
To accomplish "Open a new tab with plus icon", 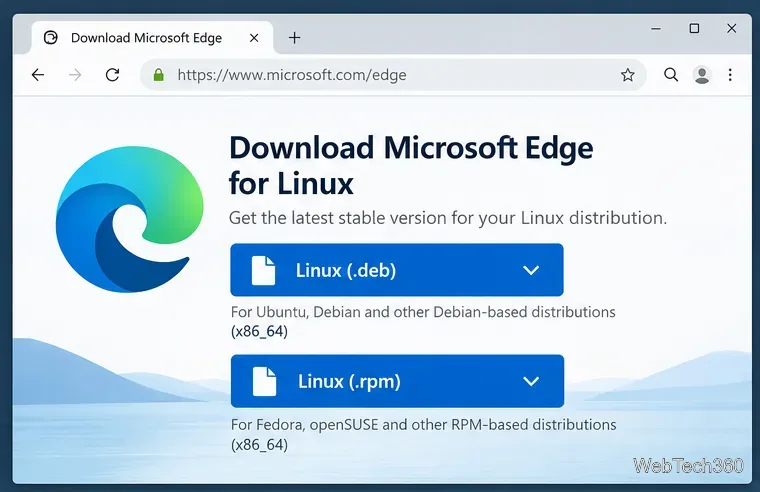I will point(295,38).
